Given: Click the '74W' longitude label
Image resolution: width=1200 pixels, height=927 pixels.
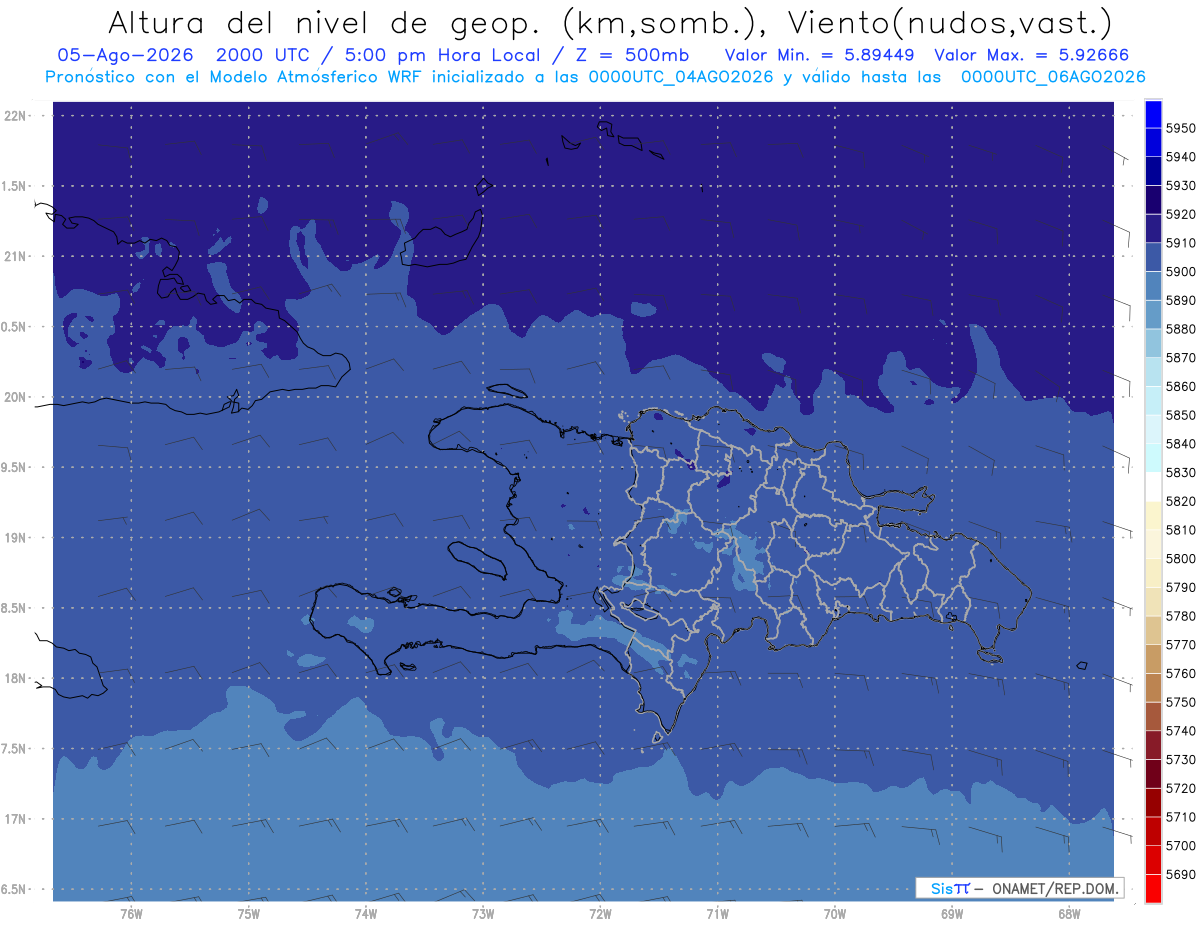Looking at the screenshot, I should point(366,913).
